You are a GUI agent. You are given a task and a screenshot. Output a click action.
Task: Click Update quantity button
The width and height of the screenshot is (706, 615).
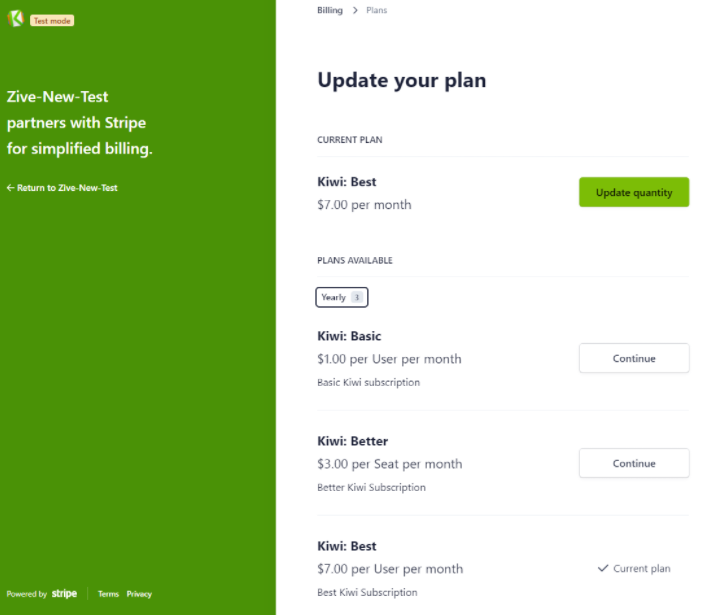634,192
